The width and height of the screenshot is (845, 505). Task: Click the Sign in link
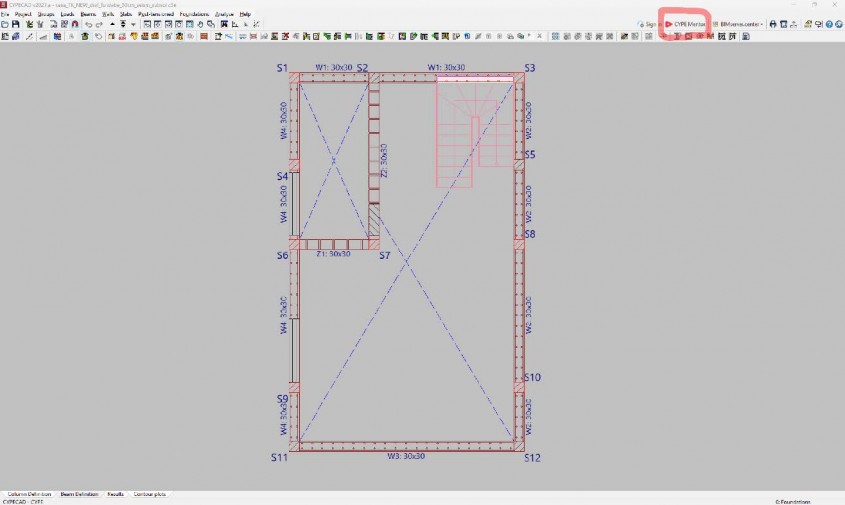[647, 24]
